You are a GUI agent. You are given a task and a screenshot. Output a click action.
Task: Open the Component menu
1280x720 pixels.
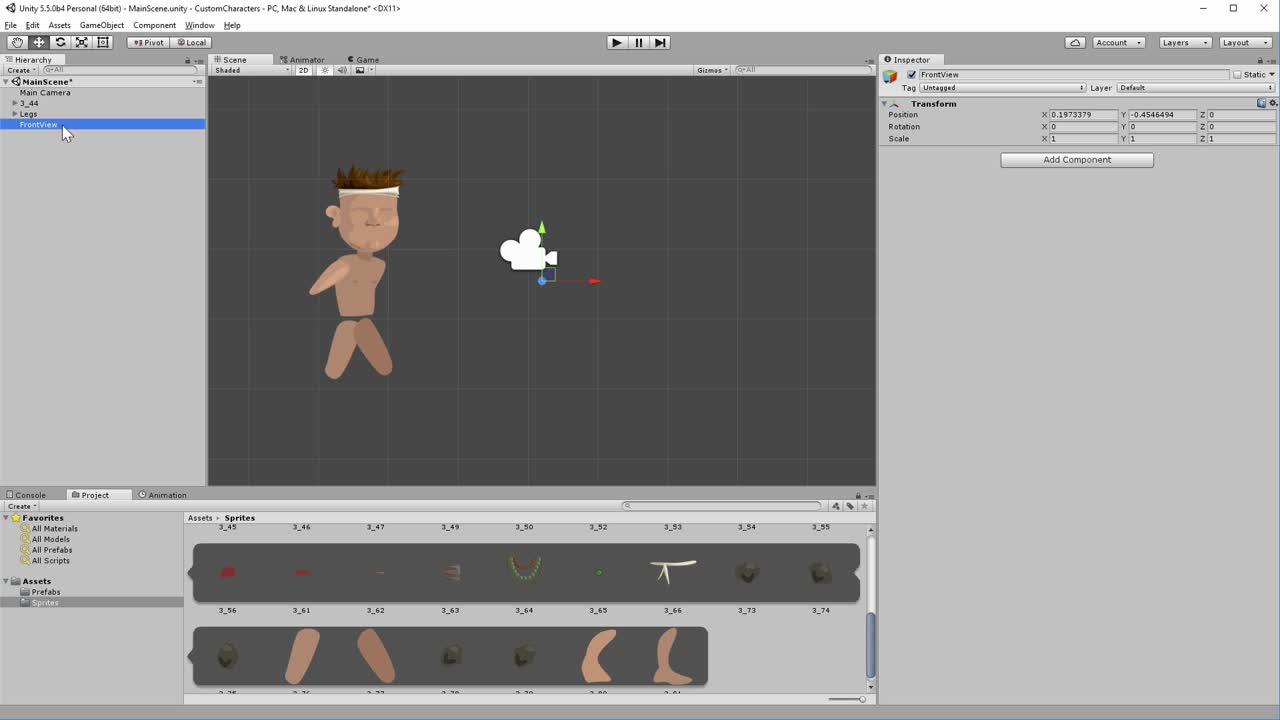(x=154, y=25)
